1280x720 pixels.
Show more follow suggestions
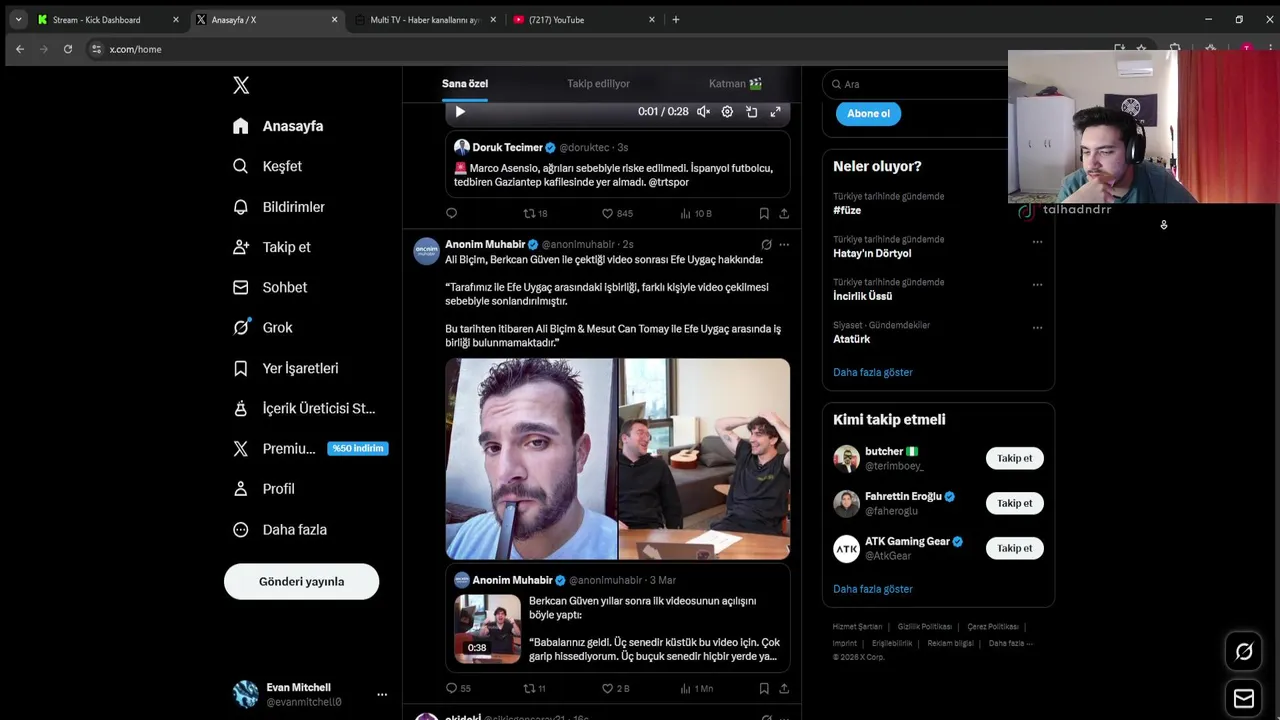873,589
